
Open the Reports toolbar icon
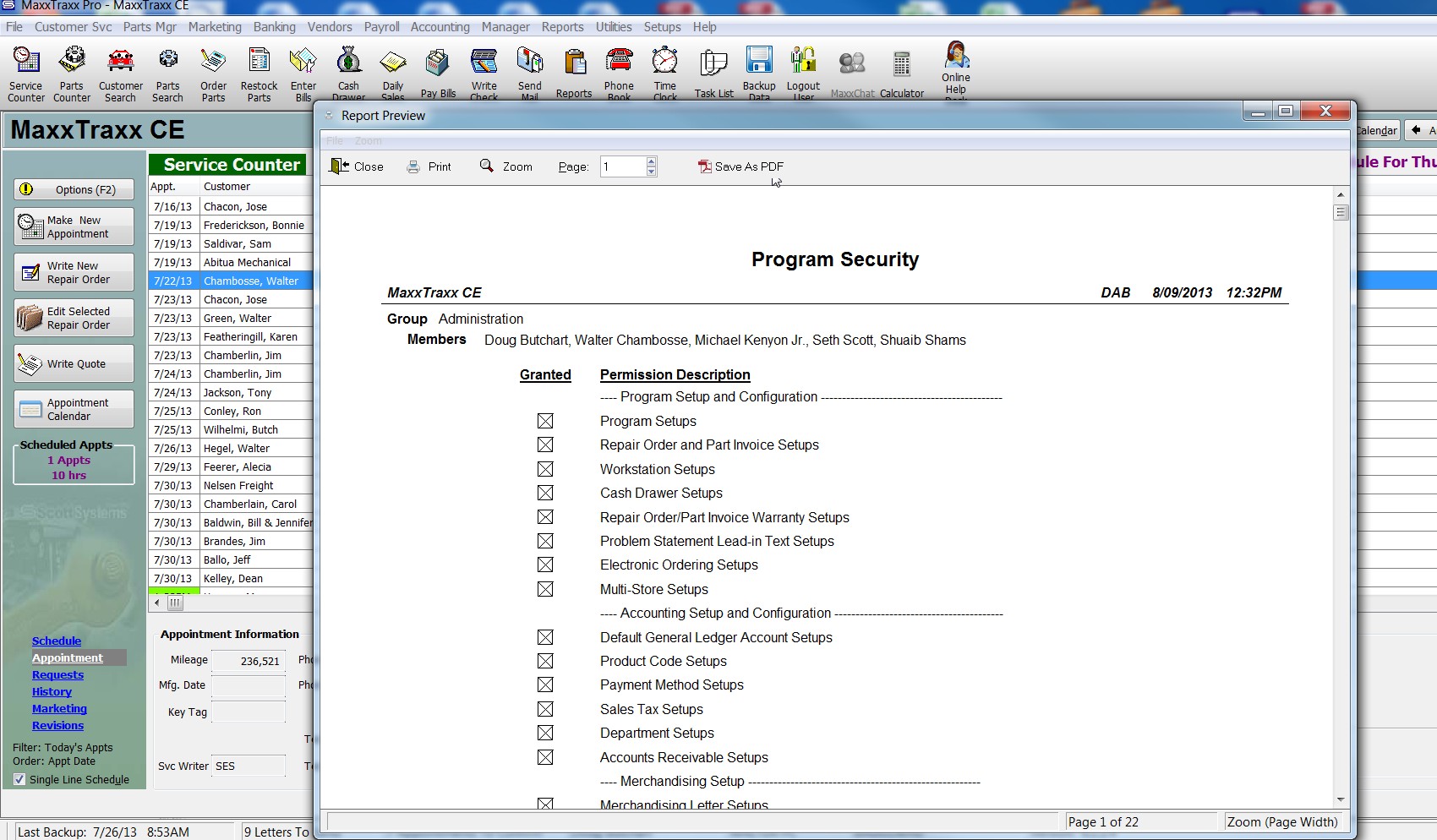(574, 74)
